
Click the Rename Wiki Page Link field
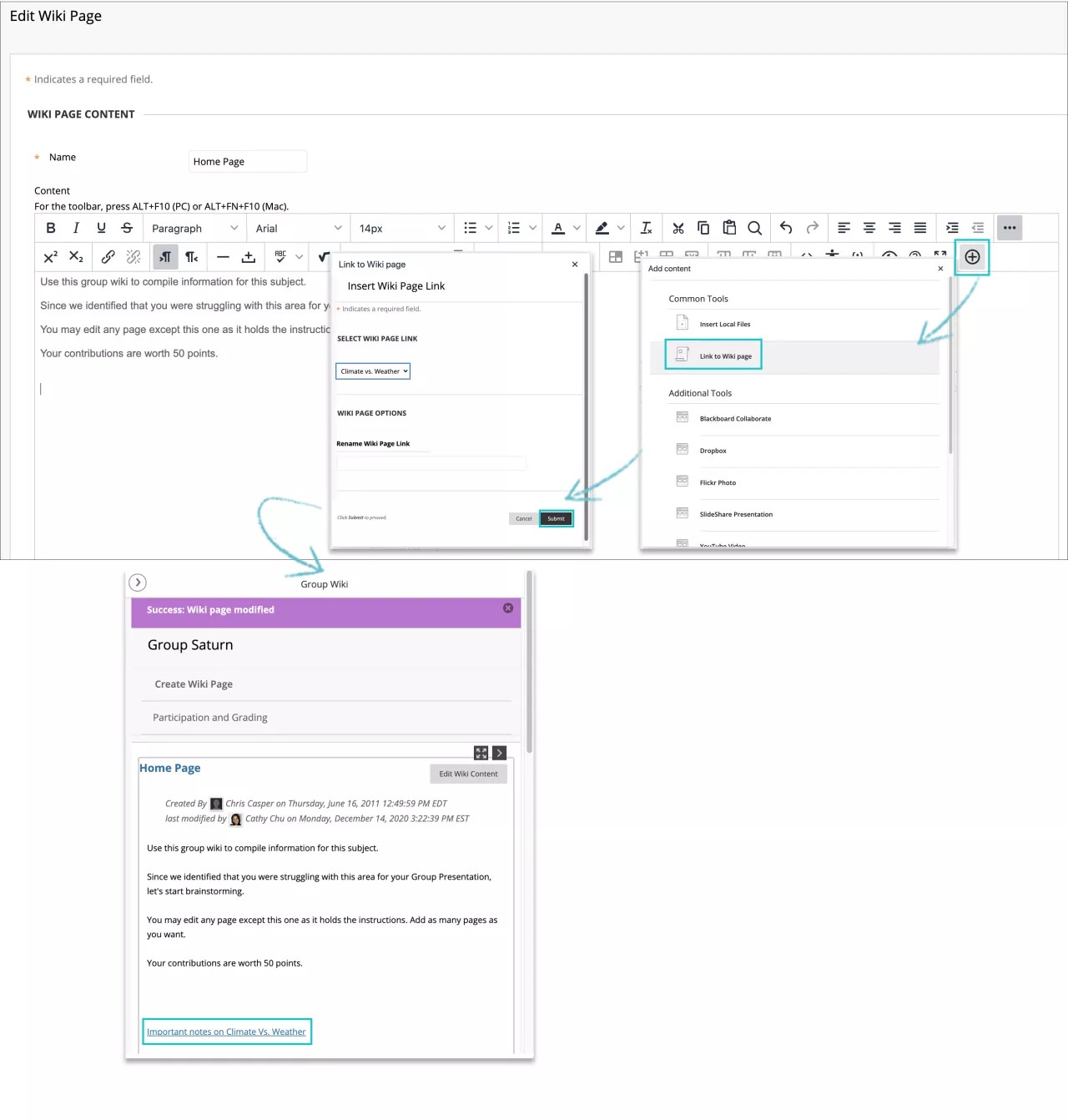tap(431, 463)
